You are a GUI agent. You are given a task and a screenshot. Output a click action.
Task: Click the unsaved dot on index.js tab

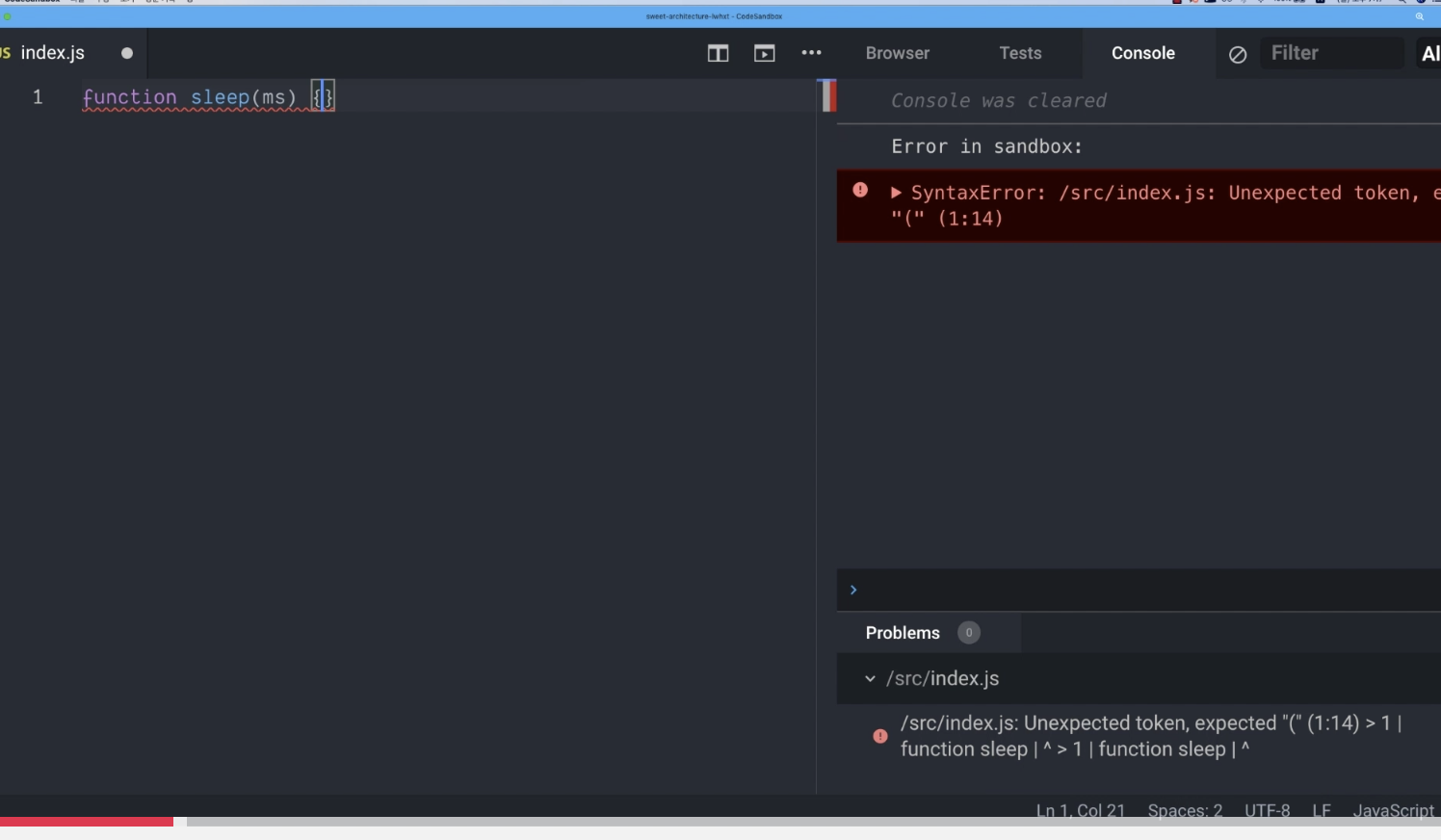point(126,54)
